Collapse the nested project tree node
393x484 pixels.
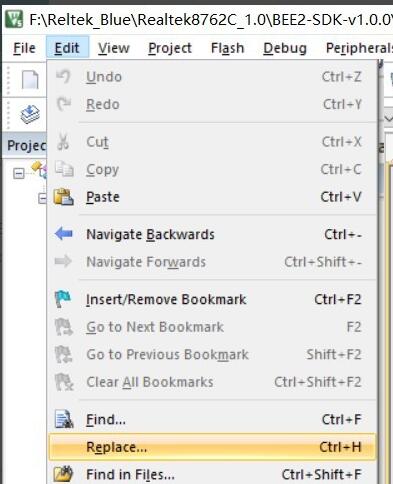[x=42, y=199]
